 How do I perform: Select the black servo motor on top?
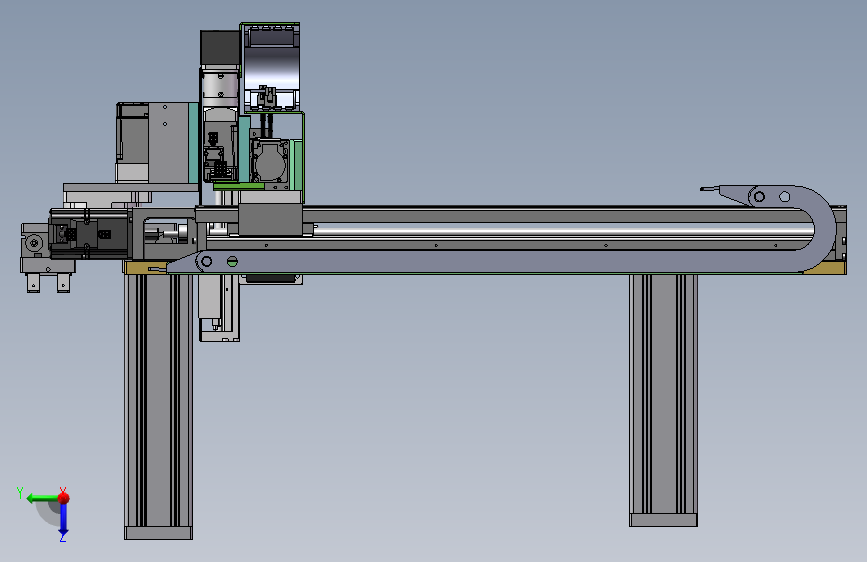(x=220, y=48)
